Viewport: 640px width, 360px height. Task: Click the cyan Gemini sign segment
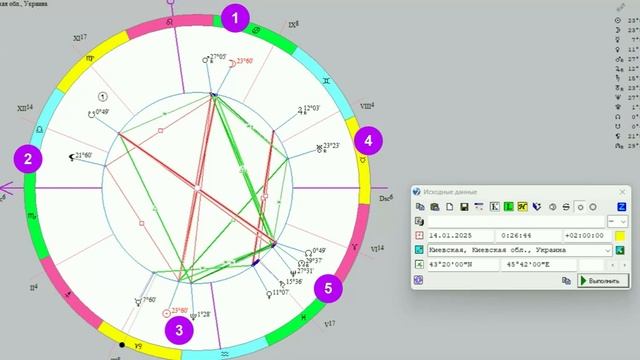[326, 81]
